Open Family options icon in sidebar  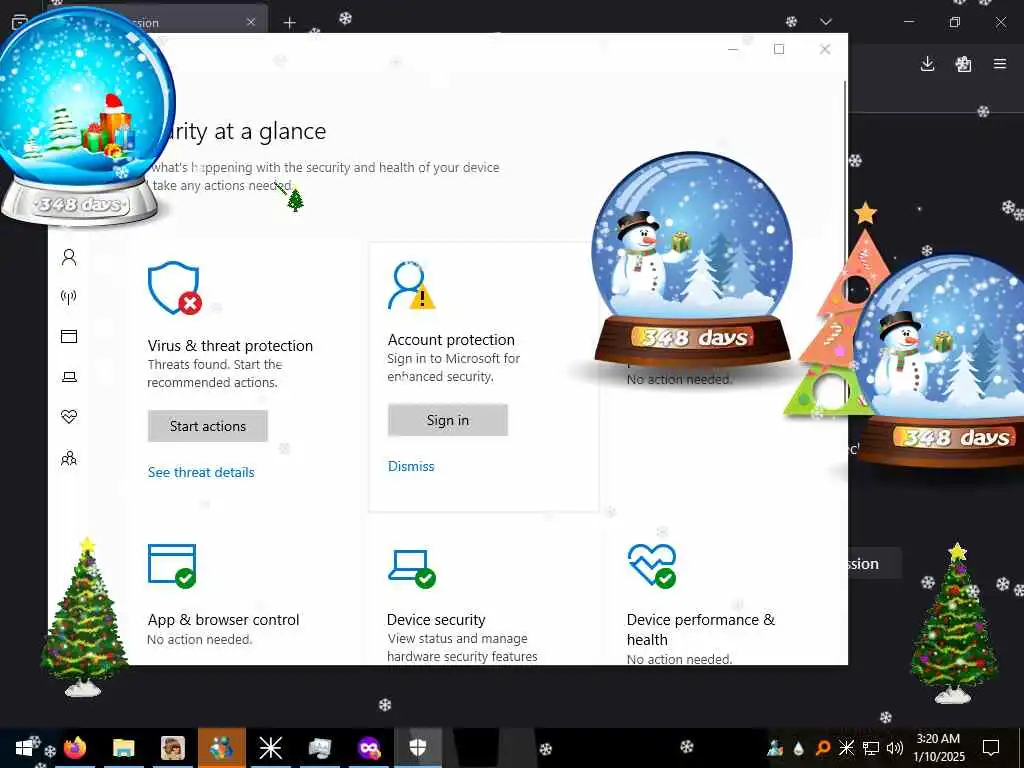69,458
